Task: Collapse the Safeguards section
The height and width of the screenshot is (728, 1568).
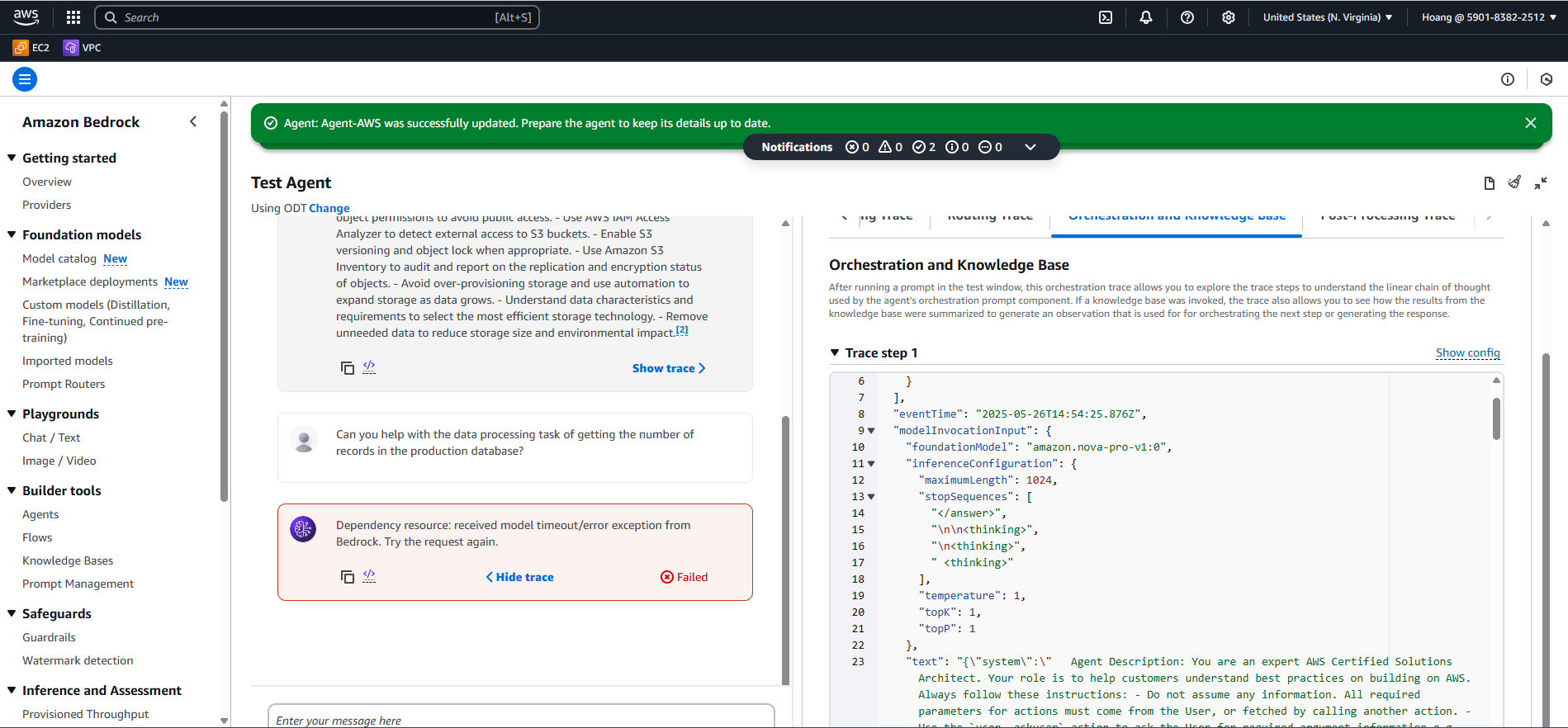Action: click(x=12, y=613)
